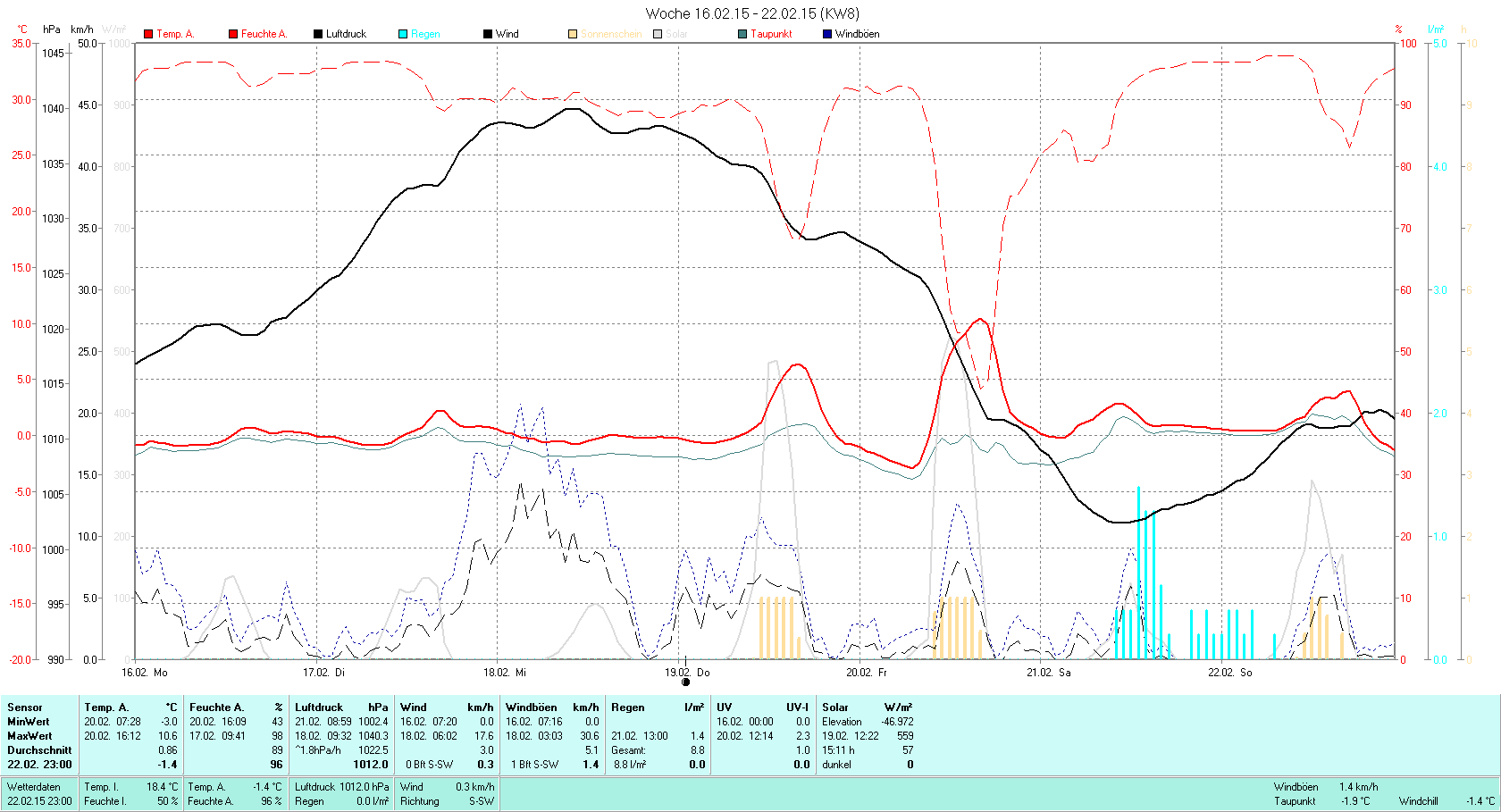Click the blue Windböen legend swatch
Image resolution: width=1501 pixels, height=812 pixels.
click(827, 34)
